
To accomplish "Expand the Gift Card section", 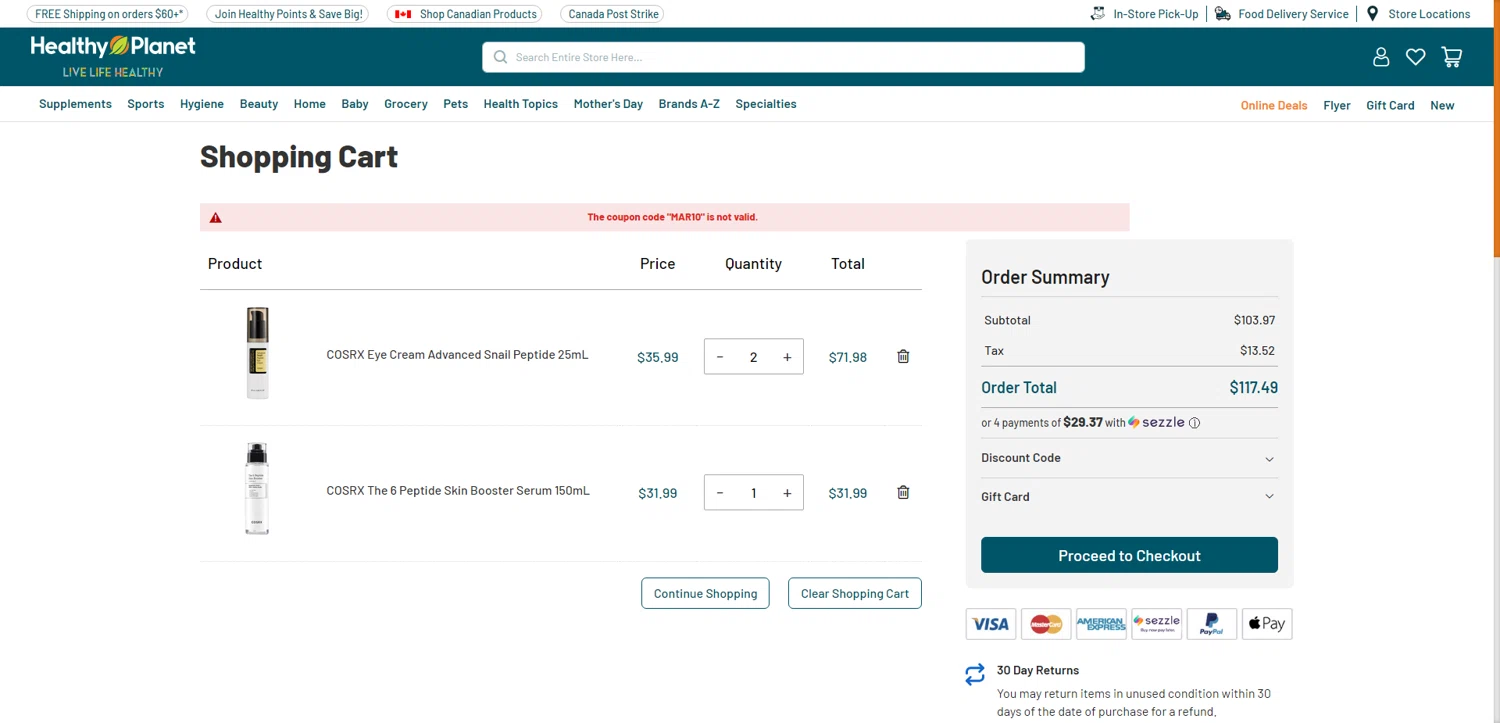I will 1129,497.
